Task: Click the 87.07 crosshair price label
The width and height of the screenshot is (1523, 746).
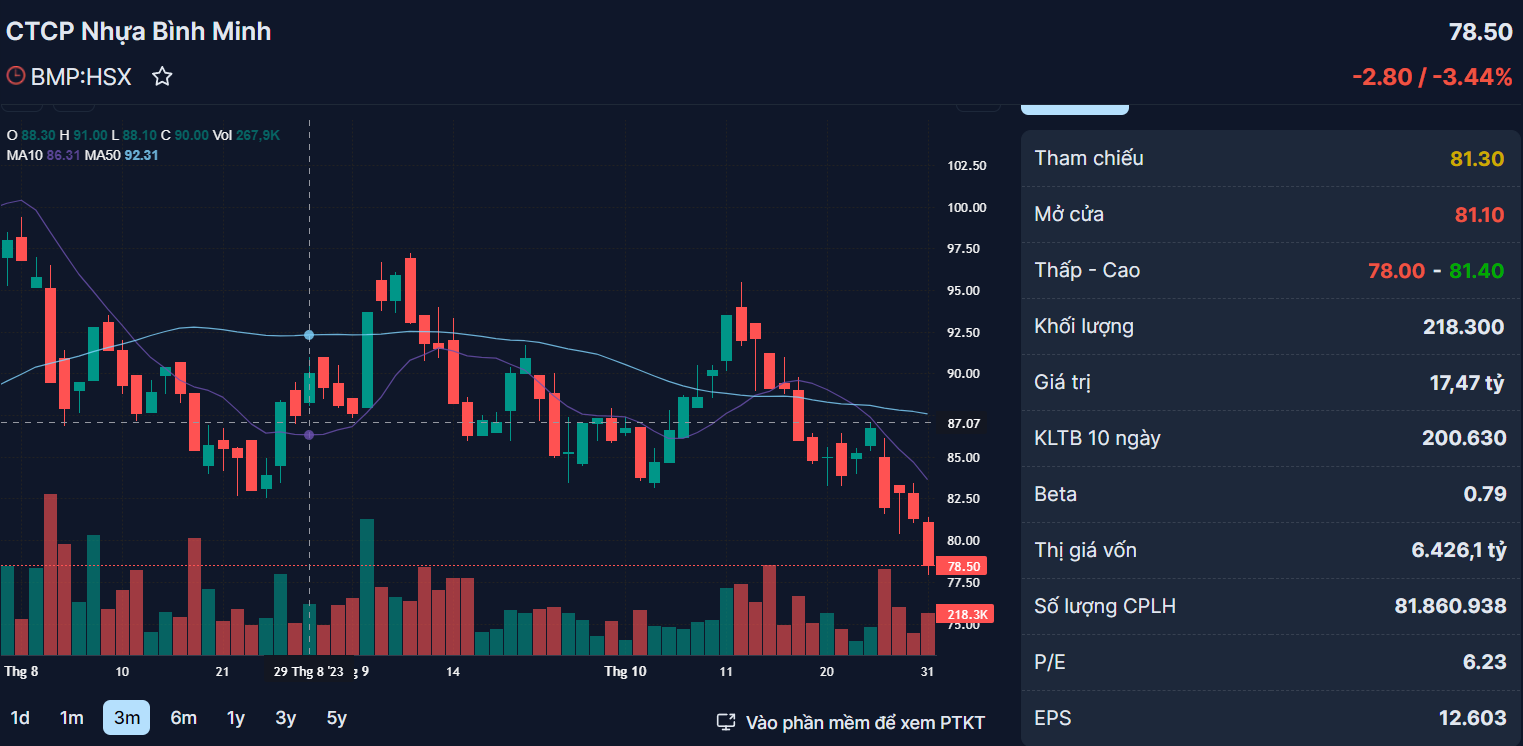Action: pos(966,423)
